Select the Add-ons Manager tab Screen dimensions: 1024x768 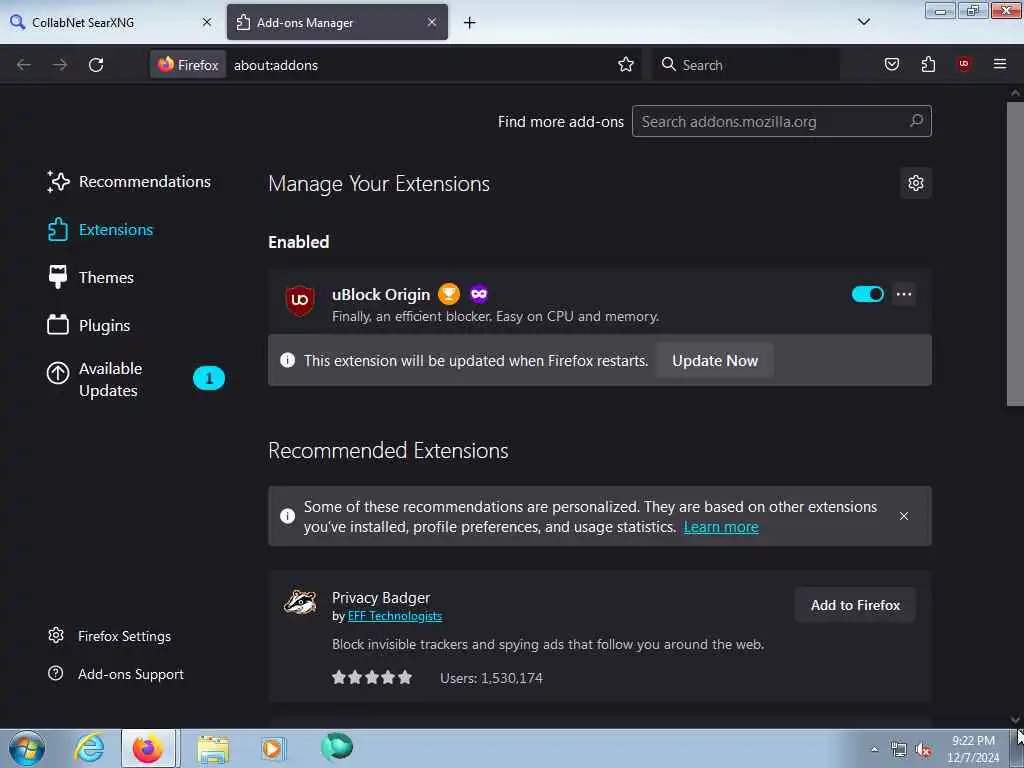tap(337, 22)
